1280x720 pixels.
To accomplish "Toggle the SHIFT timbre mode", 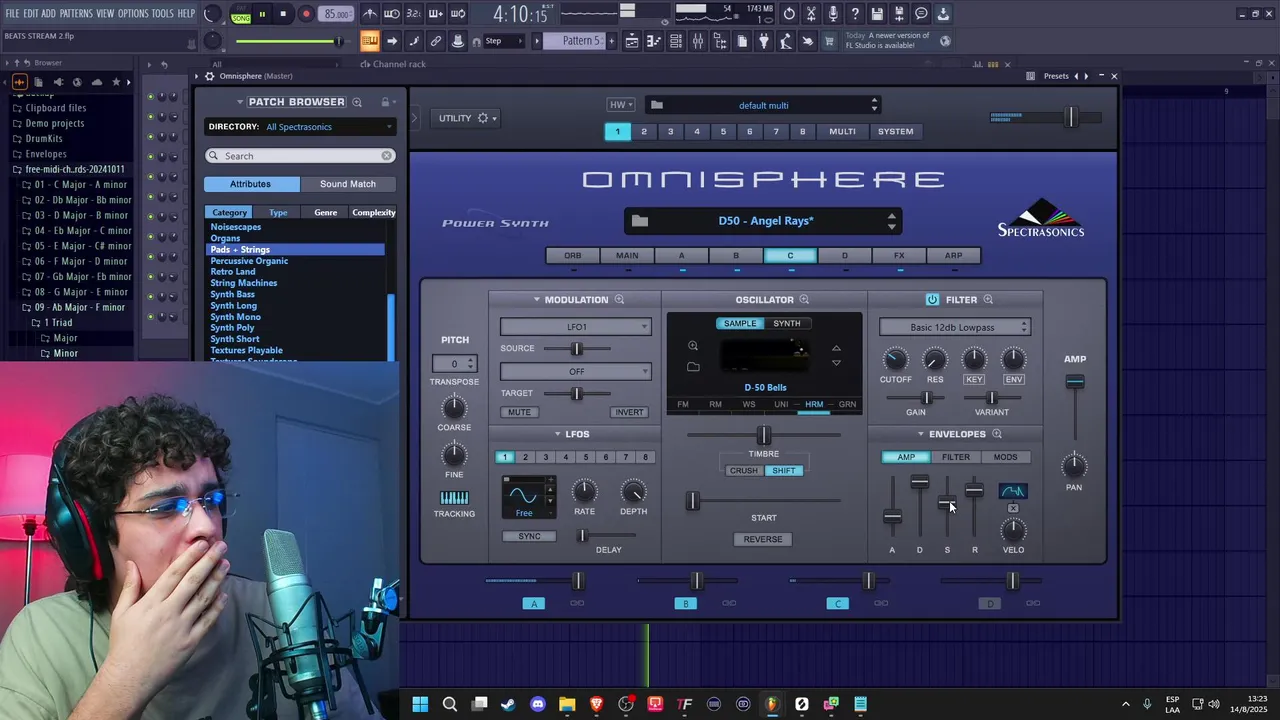I will tap(784, 471).
